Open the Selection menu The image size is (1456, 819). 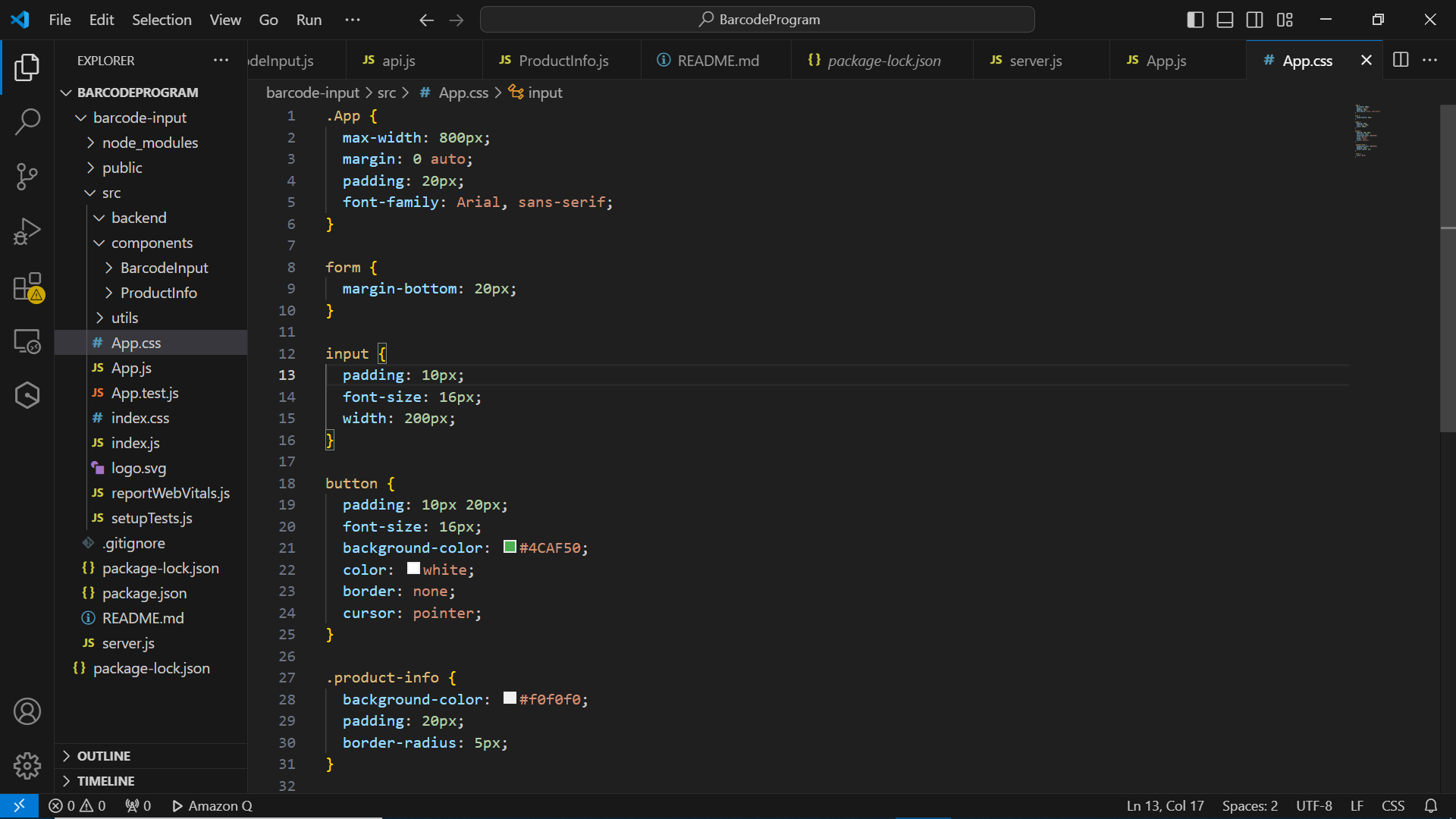(162, 20)
